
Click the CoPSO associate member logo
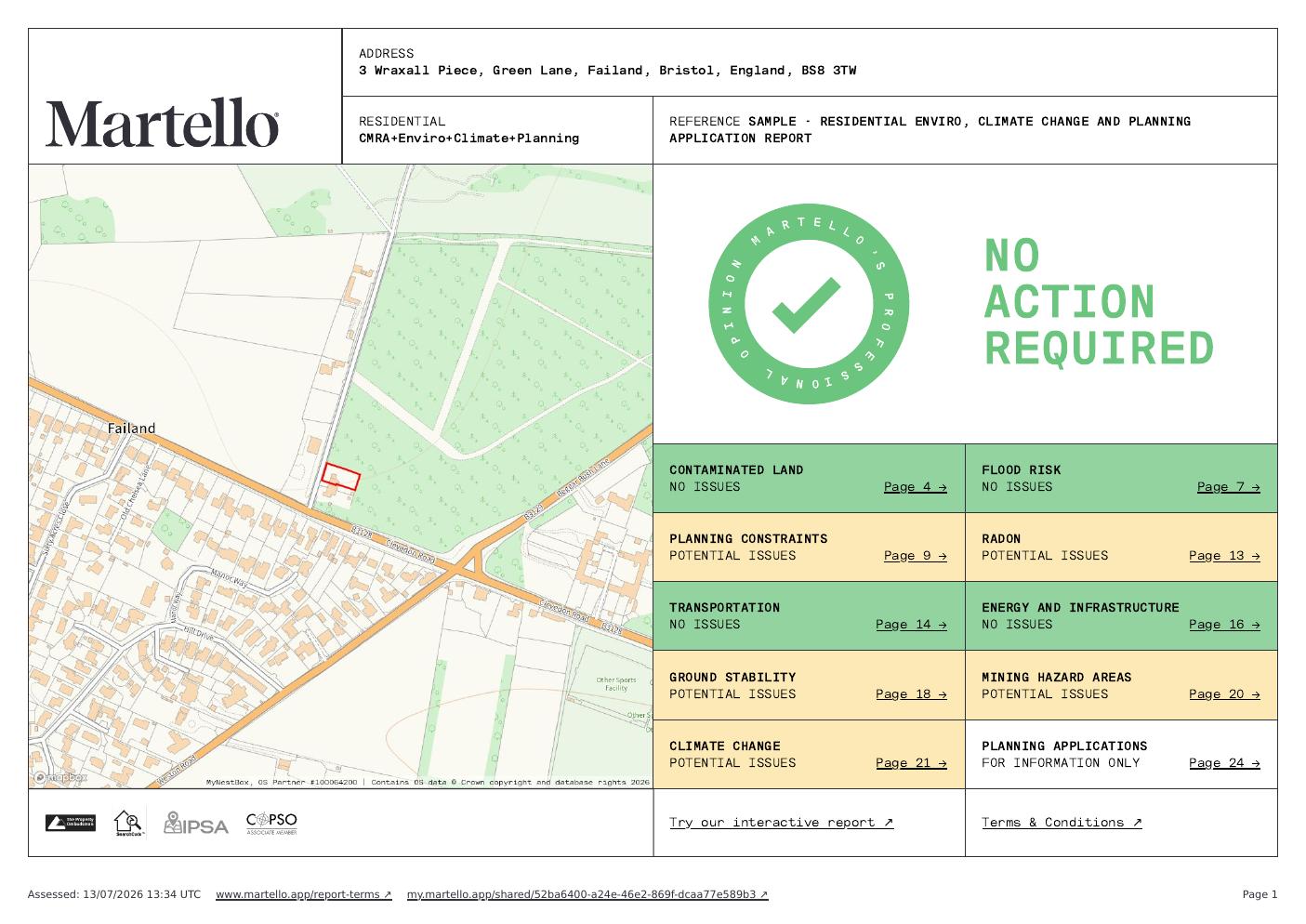(271, 824)
